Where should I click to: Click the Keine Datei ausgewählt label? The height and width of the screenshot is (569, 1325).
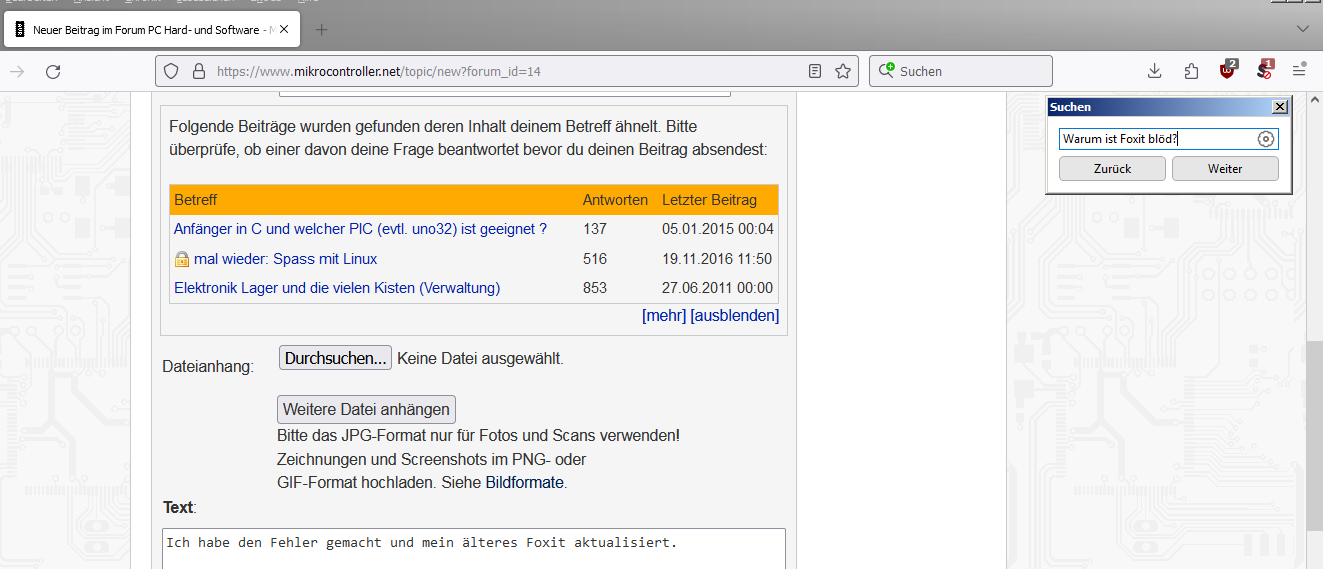480,358
